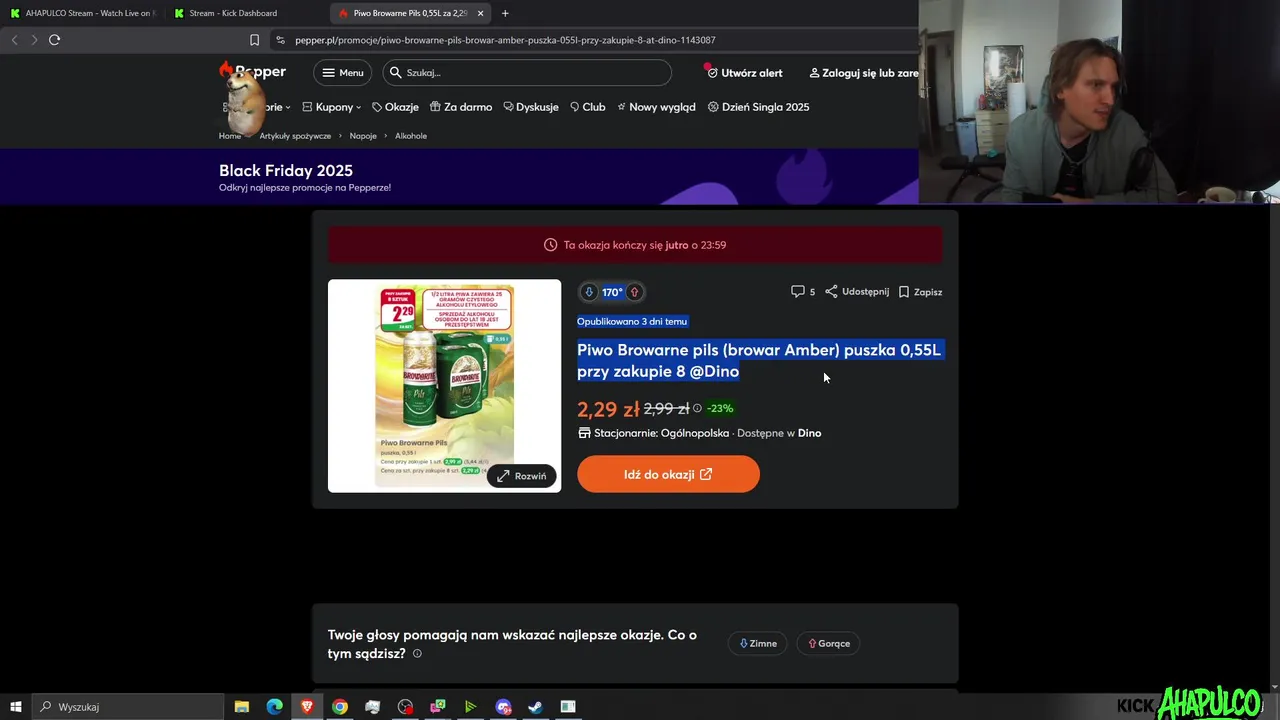The image size is (1280, 720).
Task: Click the Dino store link
Action: [x=809, y=433]
